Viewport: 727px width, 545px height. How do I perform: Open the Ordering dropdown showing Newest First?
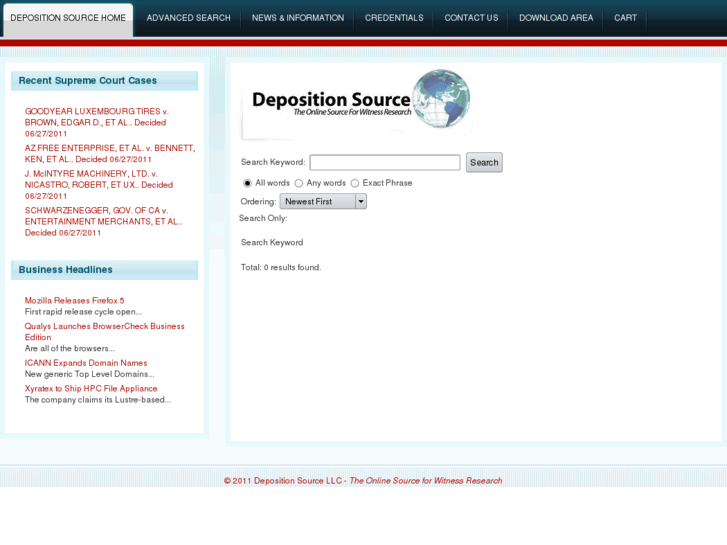tap(323, 201)
